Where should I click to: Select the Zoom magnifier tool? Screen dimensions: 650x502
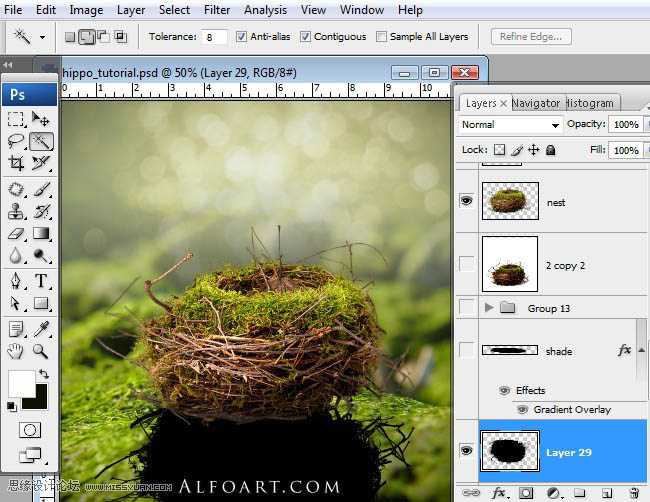41,351
